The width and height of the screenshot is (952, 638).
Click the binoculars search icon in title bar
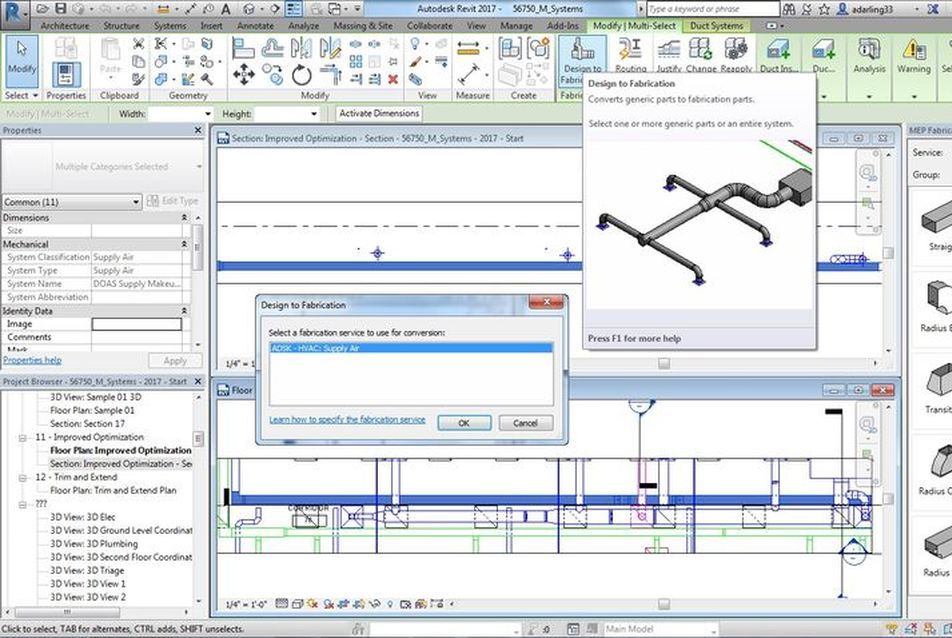[789, 9]
